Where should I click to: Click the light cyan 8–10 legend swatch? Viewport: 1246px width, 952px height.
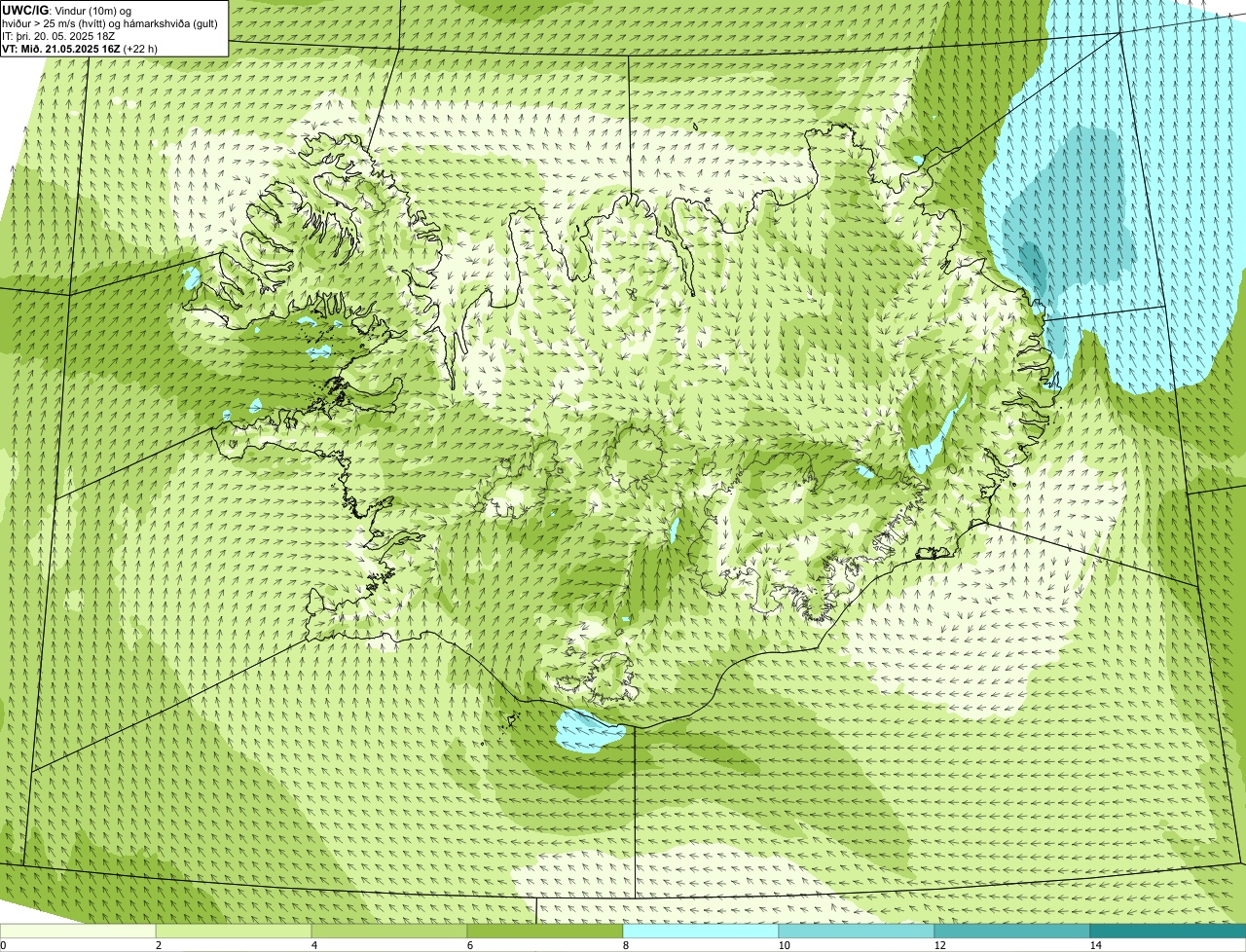(701, 931)
